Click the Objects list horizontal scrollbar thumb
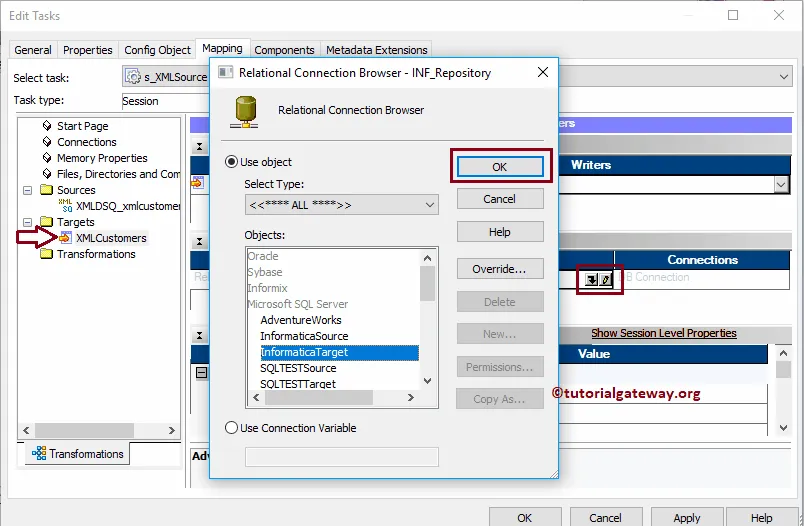This screenshot has height=526, width=804. click(x=319, y=397)
